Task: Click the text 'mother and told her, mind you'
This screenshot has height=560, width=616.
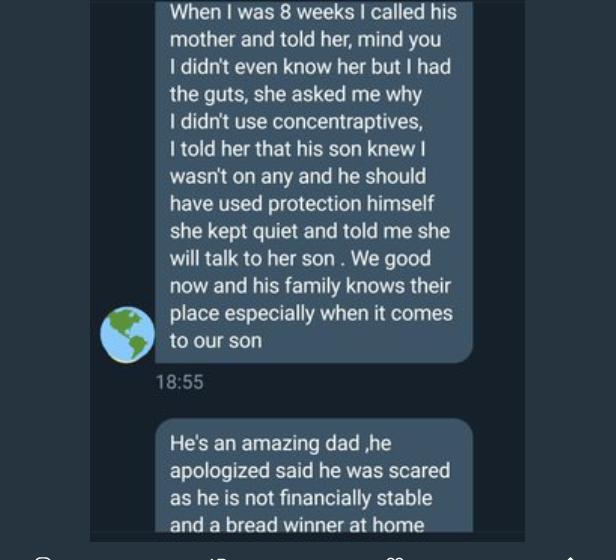Action: (305, 40)
